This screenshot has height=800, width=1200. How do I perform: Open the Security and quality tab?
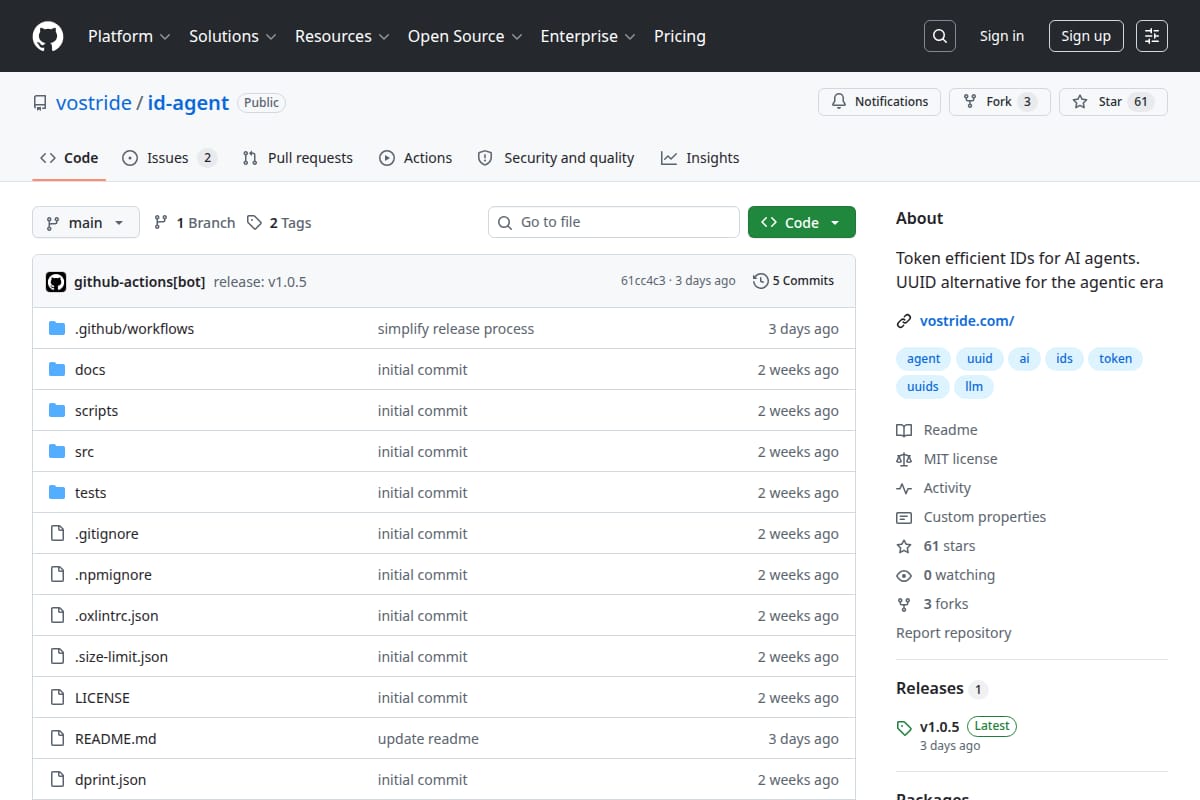point(556,158)
